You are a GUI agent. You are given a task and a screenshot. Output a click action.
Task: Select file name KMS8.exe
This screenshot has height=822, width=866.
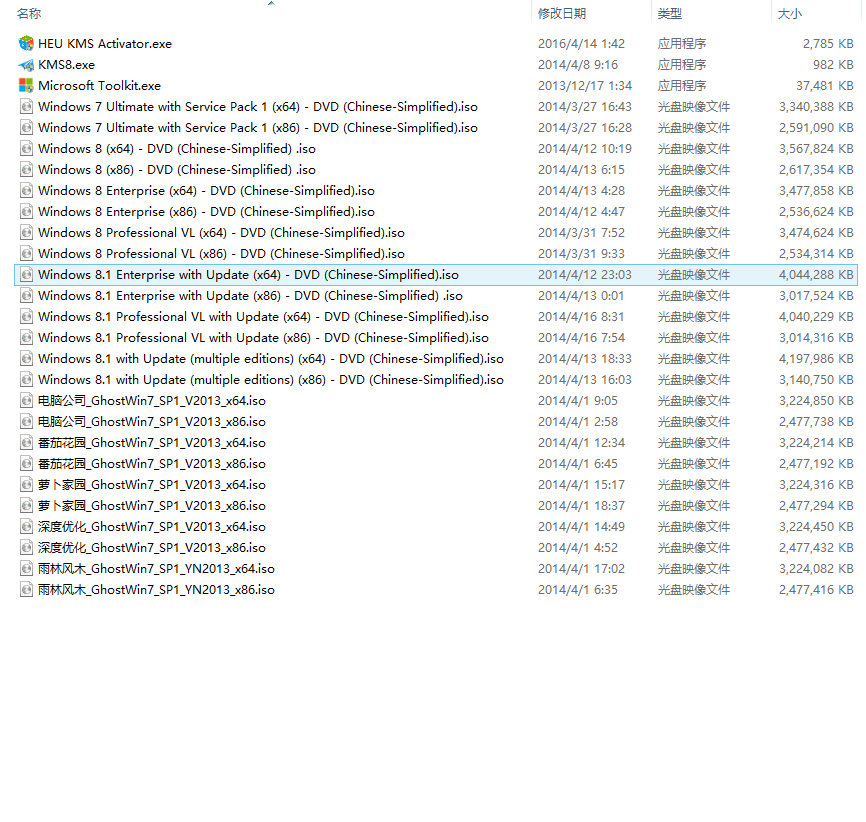click(66, 65)
